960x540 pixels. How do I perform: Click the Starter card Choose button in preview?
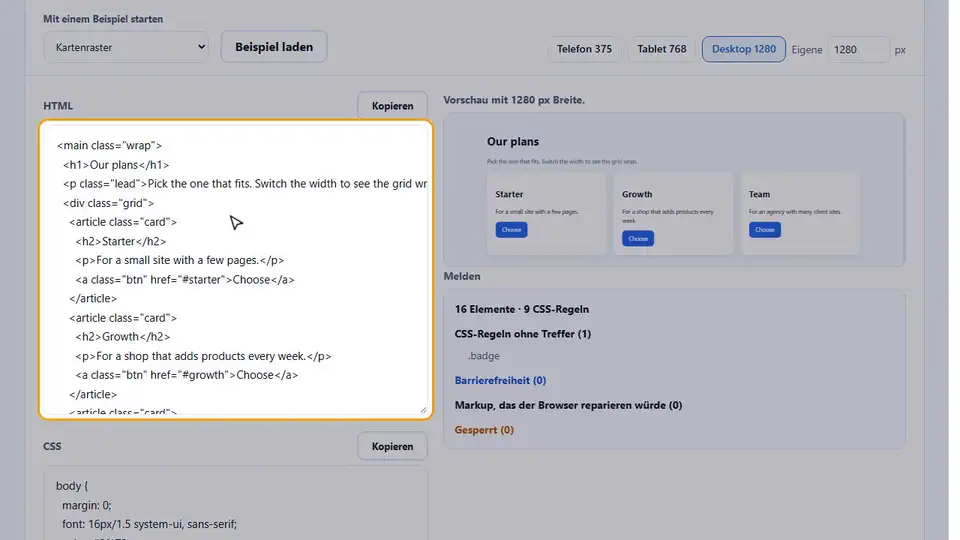(511, 230)
